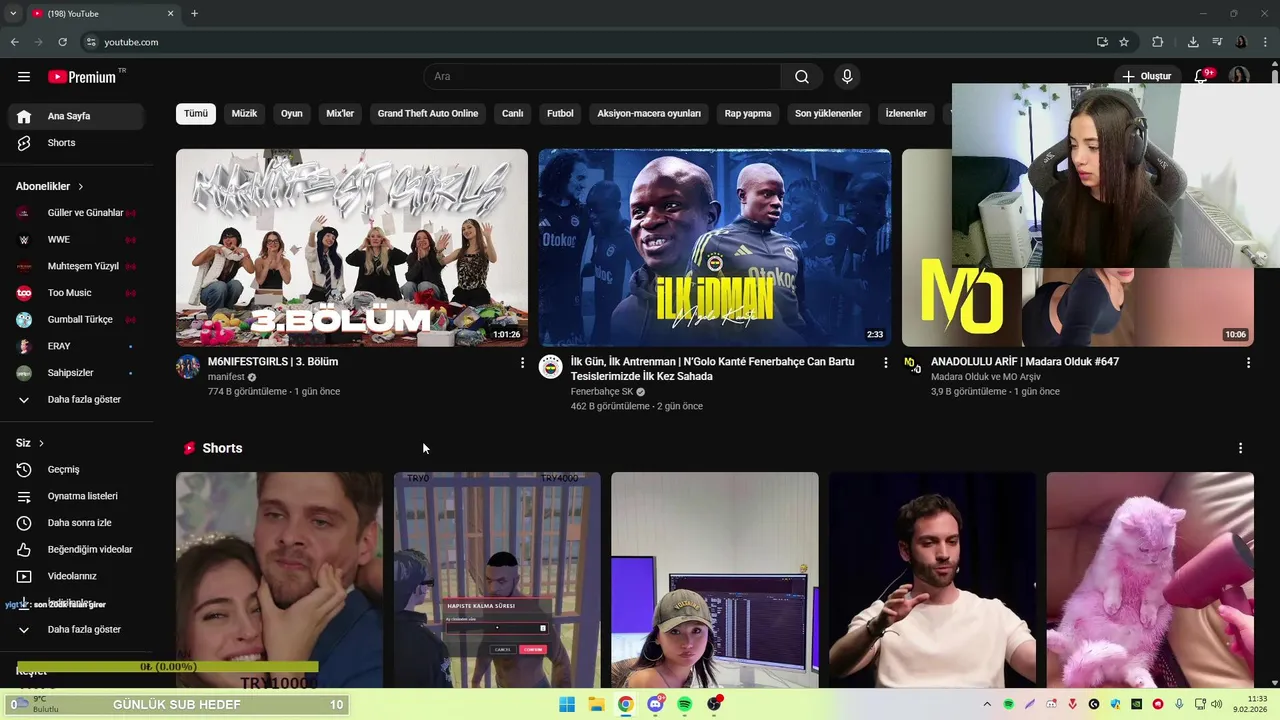Start voice search with the microphone icon
1280x720 pixels.
pyautogui.click(x=847, y=77)
